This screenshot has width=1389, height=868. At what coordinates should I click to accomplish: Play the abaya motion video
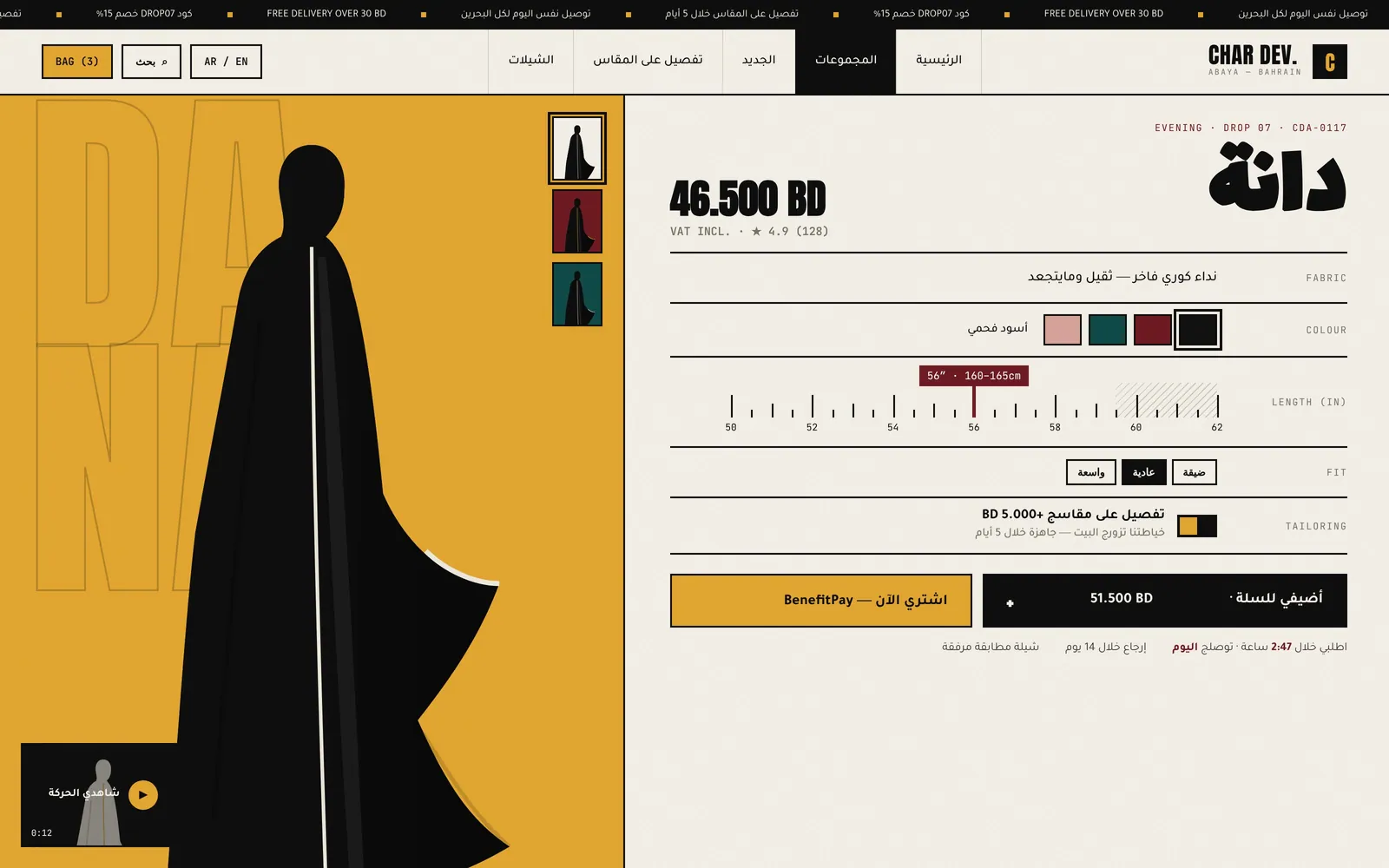point(143,794)
